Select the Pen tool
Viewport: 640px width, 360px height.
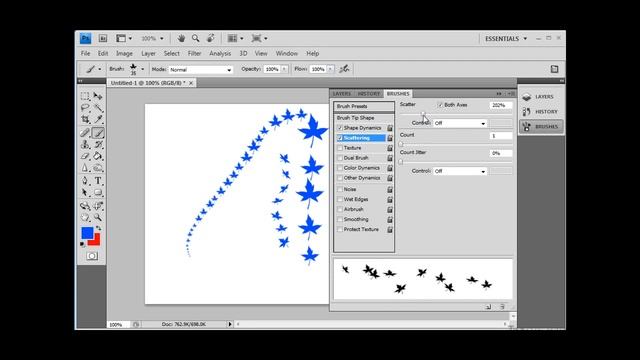tap(85, 181)
